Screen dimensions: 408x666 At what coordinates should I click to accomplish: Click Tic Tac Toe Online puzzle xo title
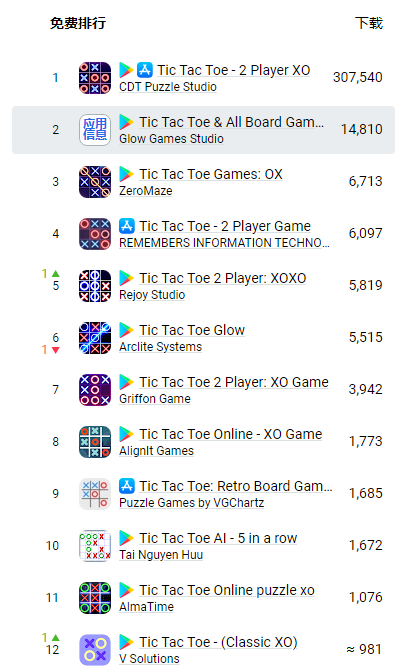point(227,590)
